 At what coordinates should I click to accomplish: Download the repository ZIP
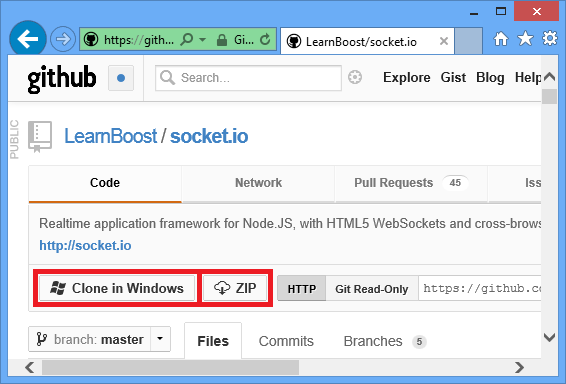235,288
